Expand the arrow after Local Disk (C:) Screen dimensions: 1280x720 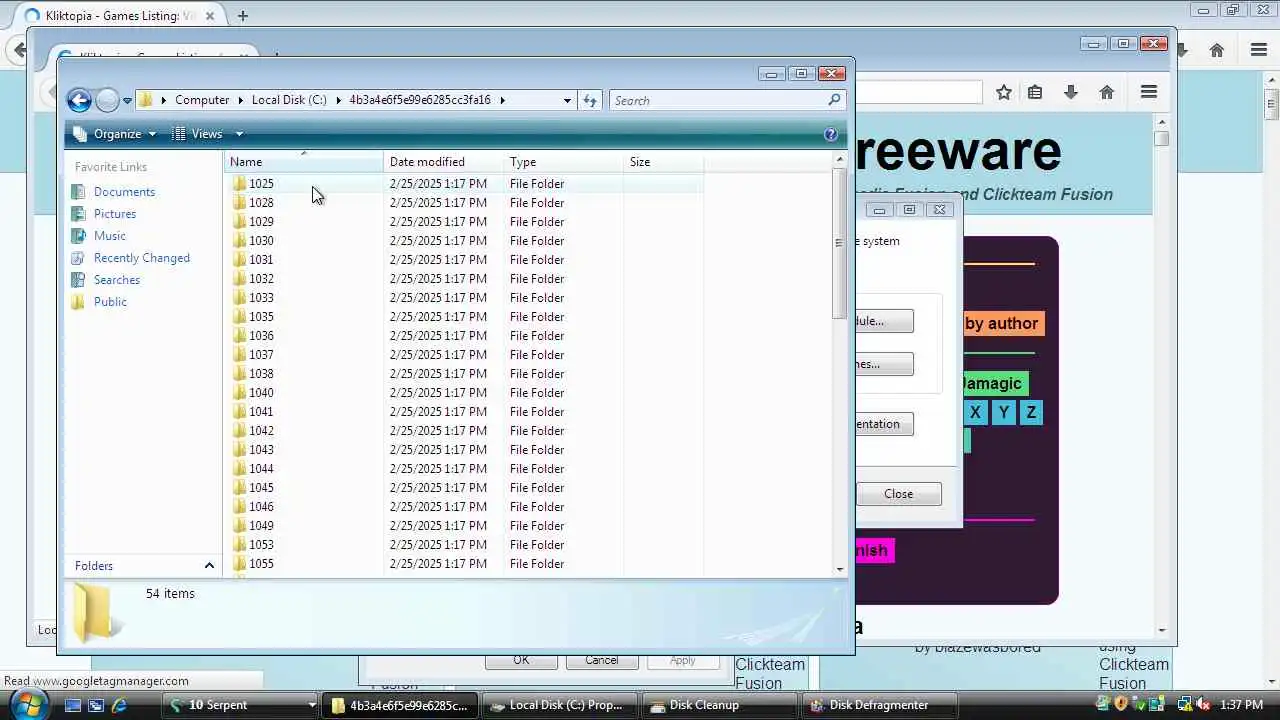coord(338,100)
